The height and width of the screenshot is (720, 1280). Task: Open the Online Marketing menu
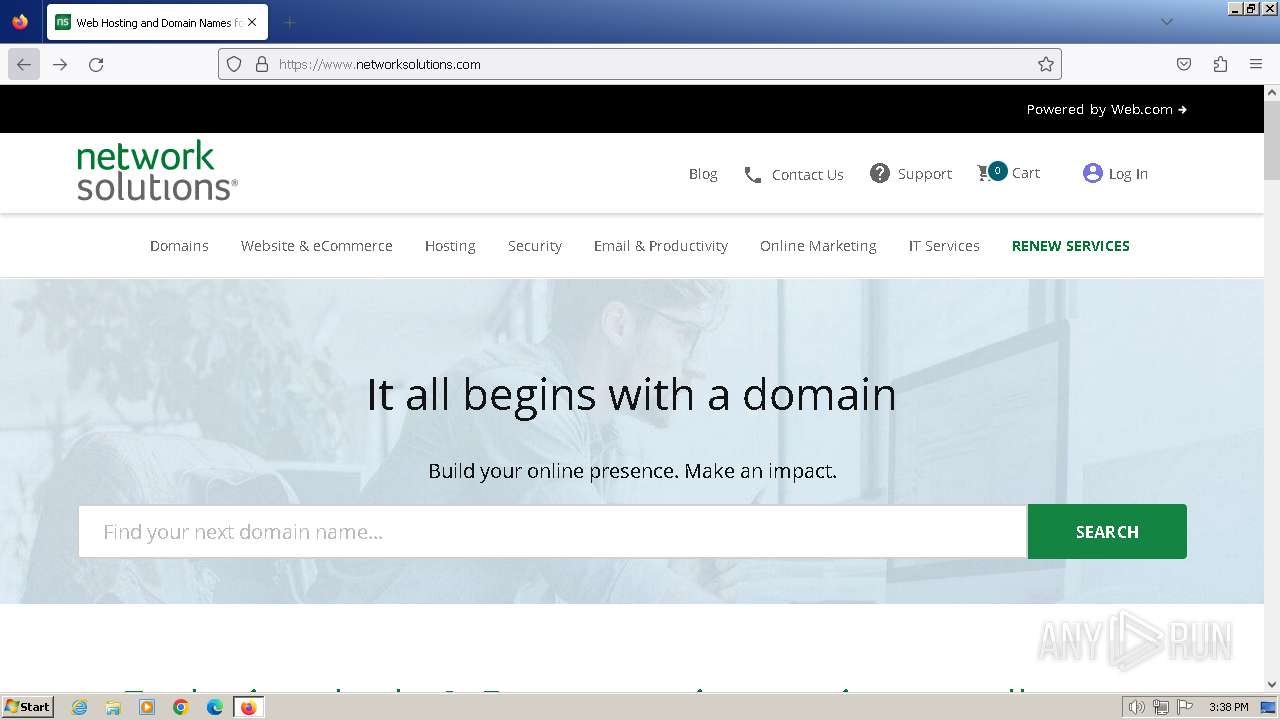(x=818, y=246)
